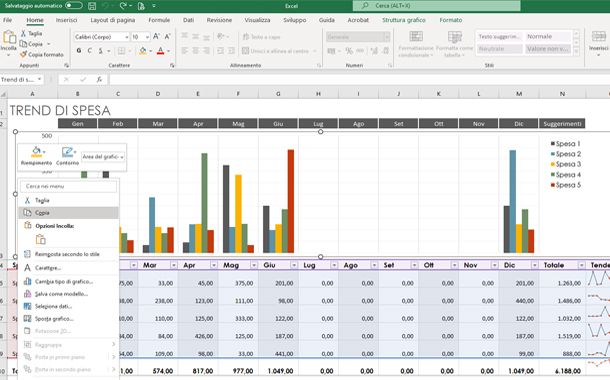Switch to the Inserisci ribbon tab
Viewport: 610px width, 380px height.
66,20
